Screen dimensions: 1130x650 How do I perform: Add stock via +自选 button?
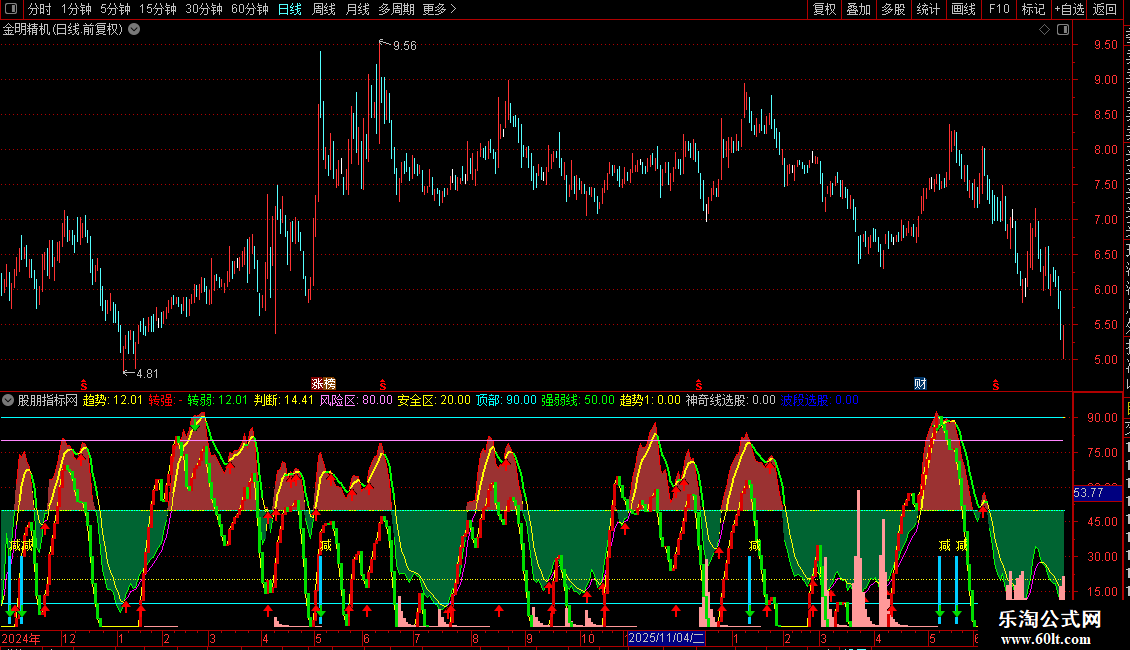click(x=1069, y=9)
